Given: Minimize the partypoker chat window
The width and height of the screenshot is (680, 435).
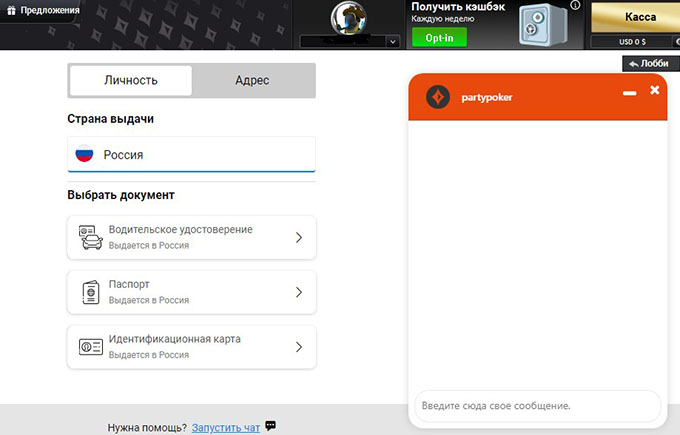Looking at the screenshot, I should click(629, 92).
